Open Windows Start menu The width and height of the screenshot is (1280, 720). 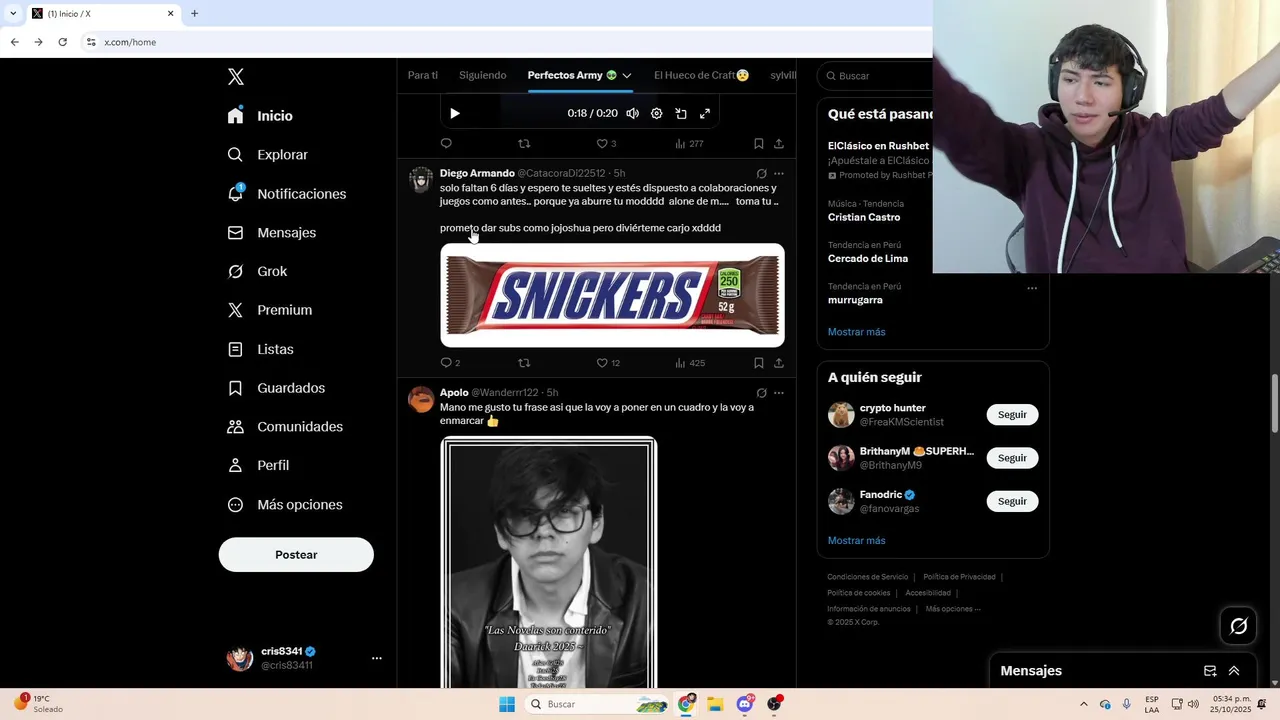507,704
